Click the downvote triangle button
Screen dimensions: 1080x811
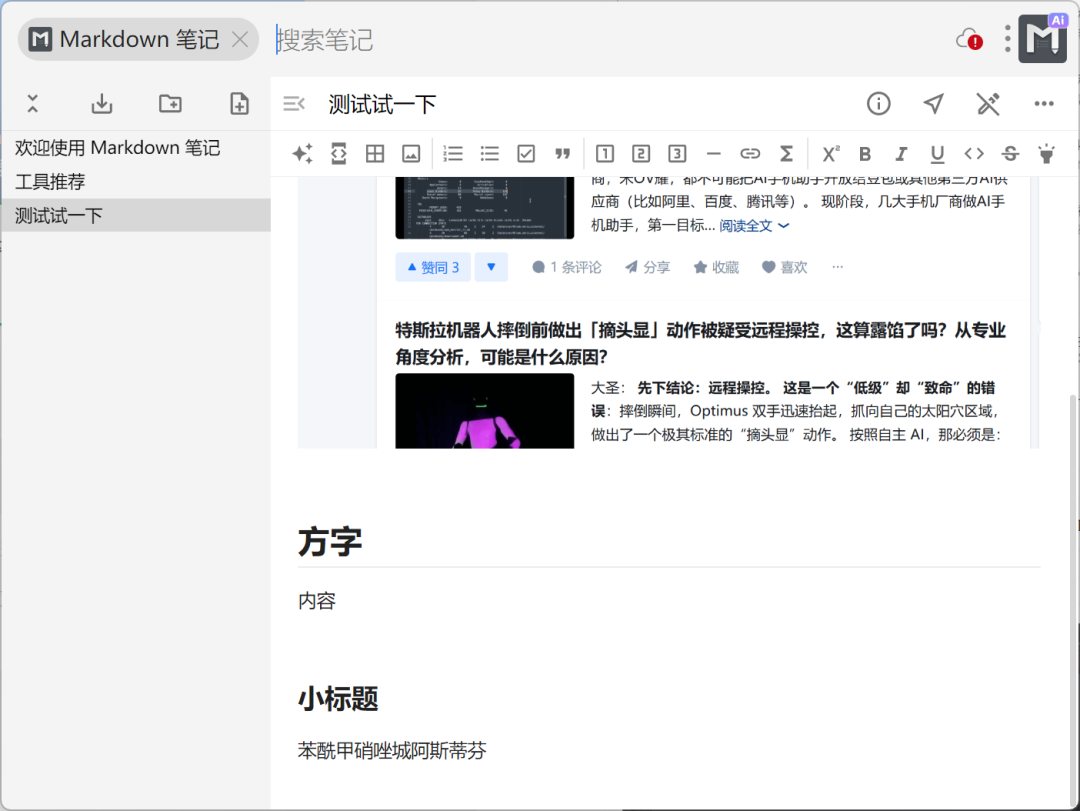pos(491,267)
